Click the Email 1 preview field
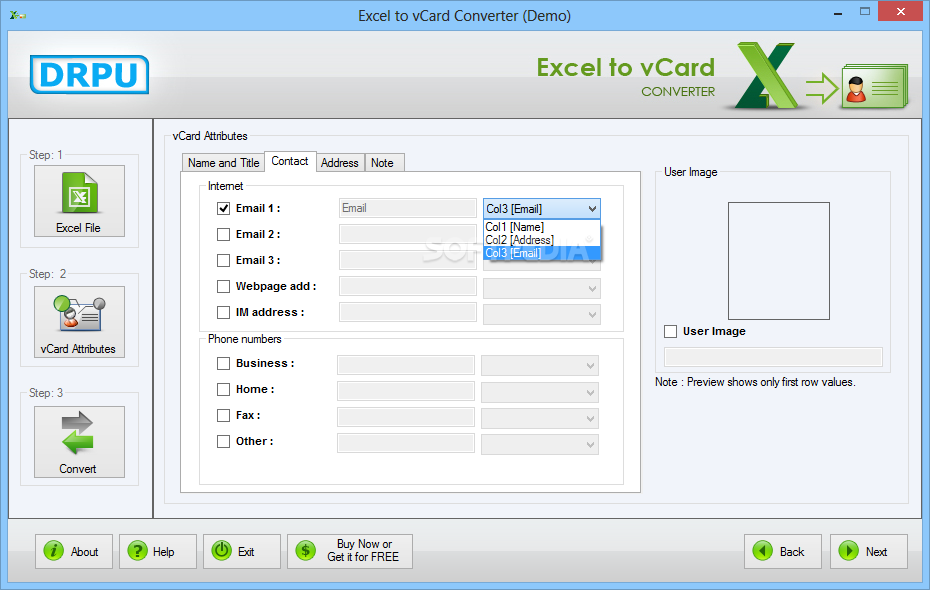 (408, 208)
